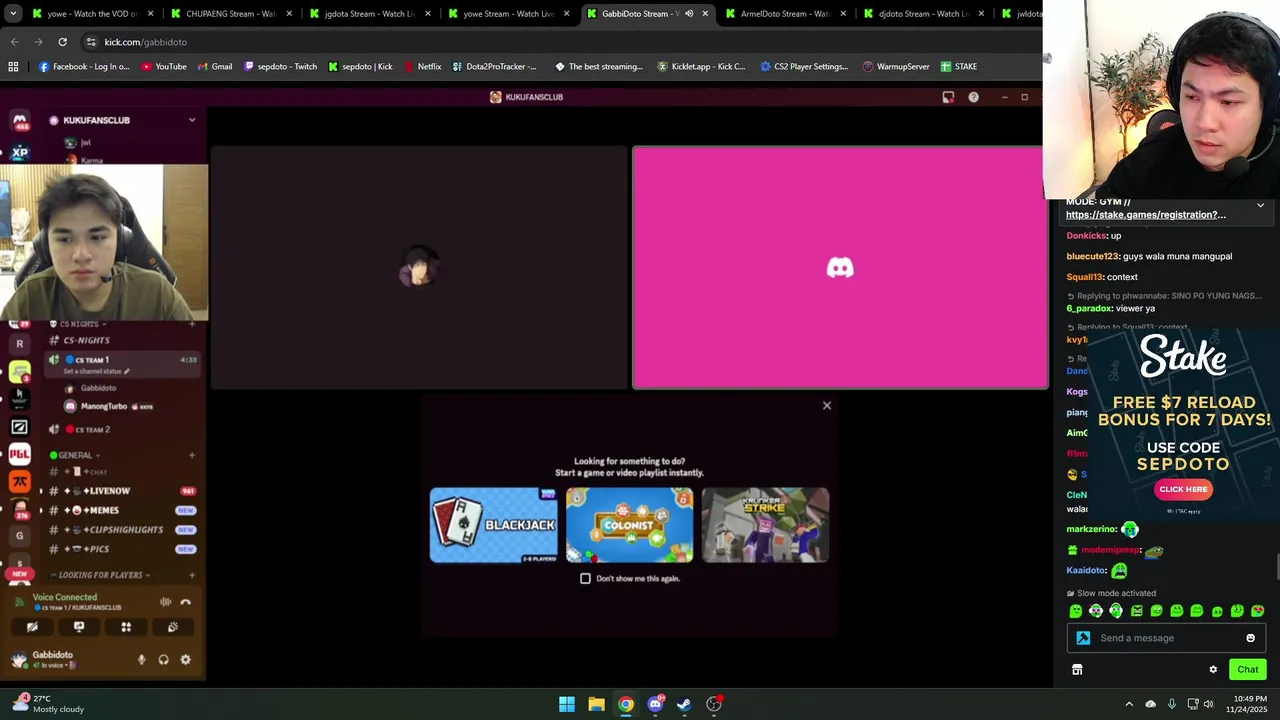Open the Kick chat shop icon

pos(1077,670)
